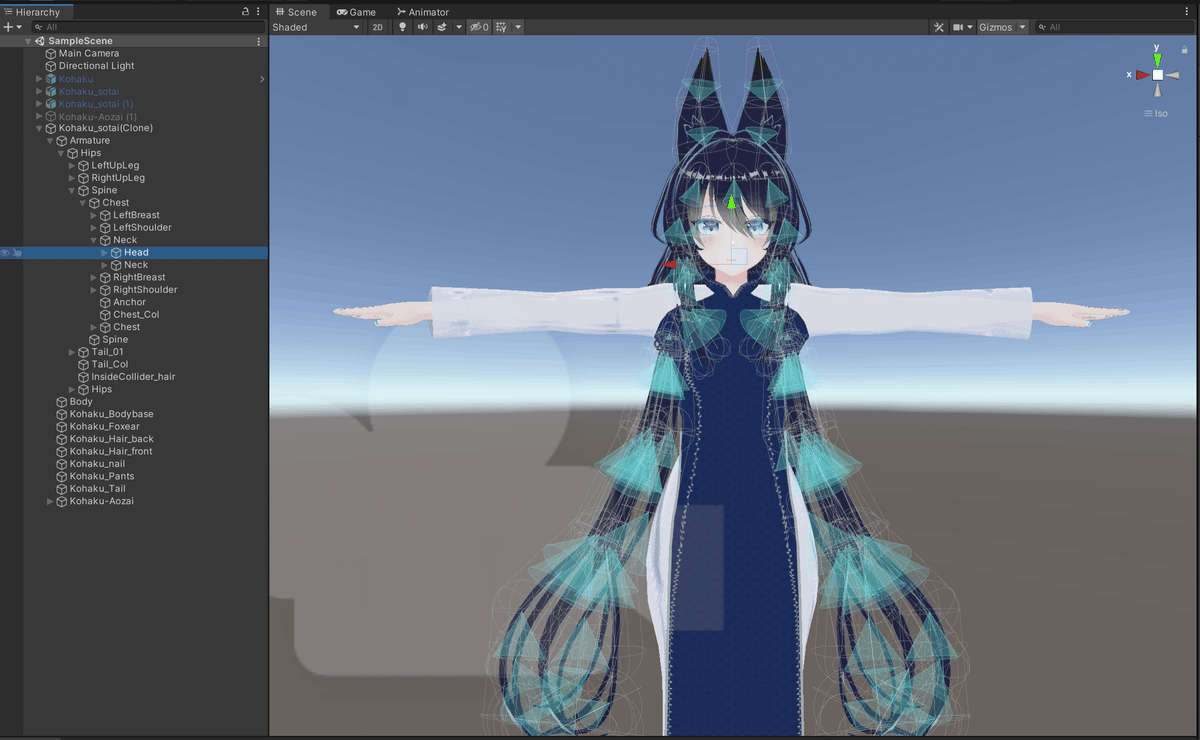
Task: Switch to the Game tab
Action: [357, 12]
